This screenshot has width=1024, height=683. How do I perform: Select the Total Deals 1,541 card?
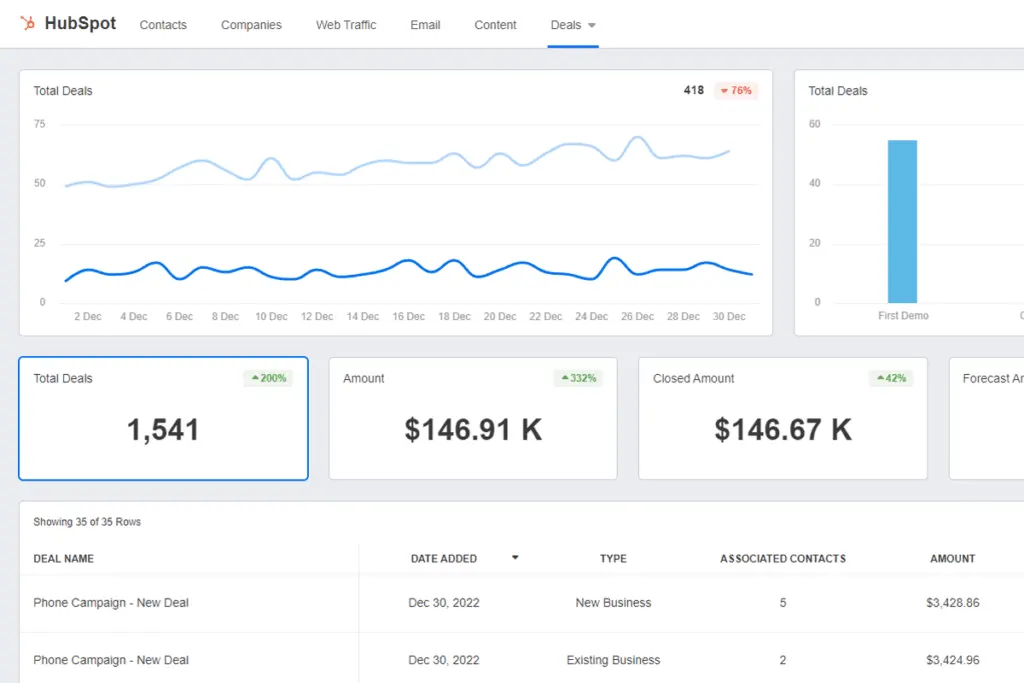click(x=163, y=419)
